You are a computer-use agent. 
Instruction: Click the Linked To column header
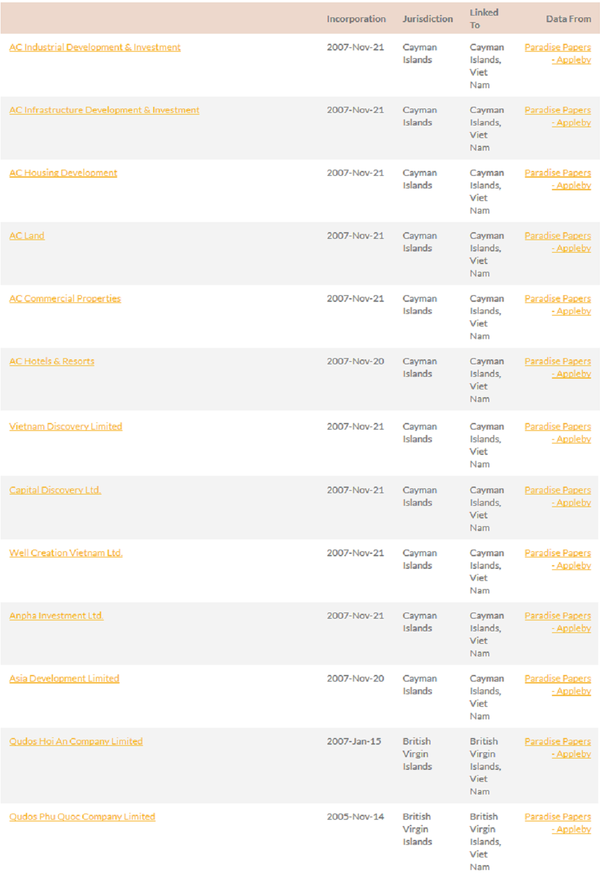484,19
